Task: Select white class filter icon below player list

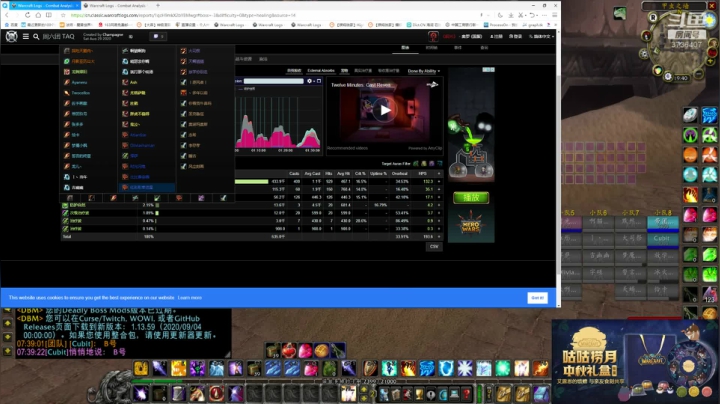Action: (223, 198)
